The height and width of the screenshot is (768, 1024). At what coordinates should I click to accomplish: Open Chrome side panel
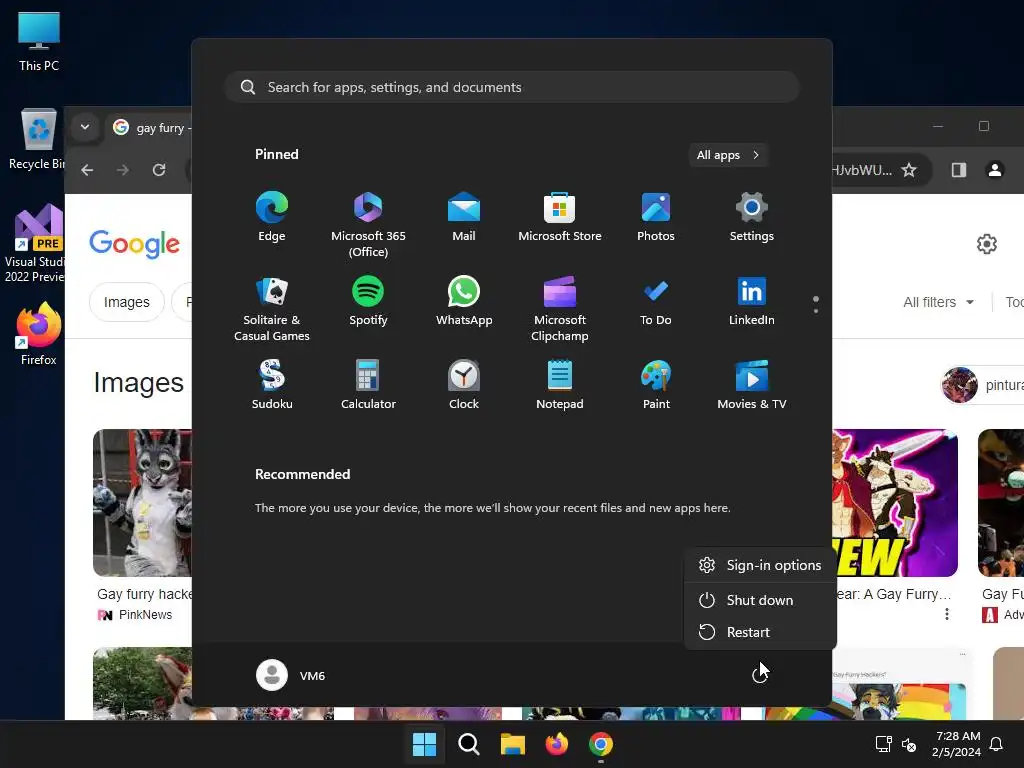click(958, 170)
